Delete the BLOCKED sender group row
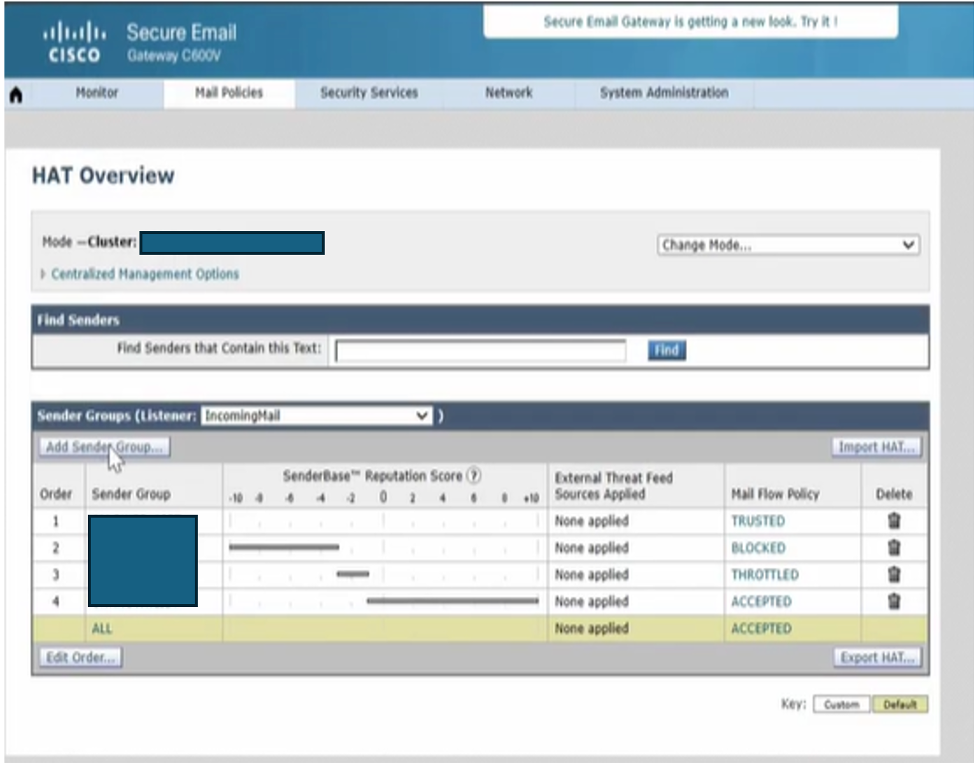The image size is (978, 768). (x=894, y=548)
